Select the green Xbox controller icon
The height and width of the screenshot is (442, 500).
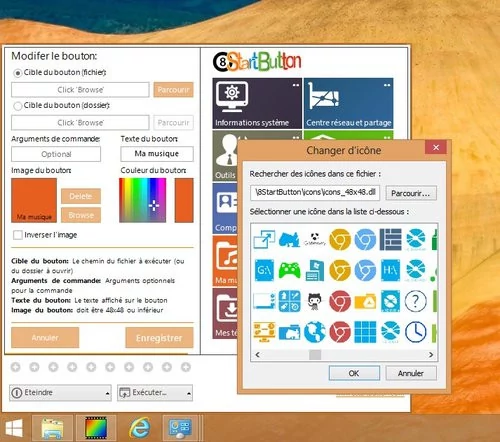(x=289, y=270)
